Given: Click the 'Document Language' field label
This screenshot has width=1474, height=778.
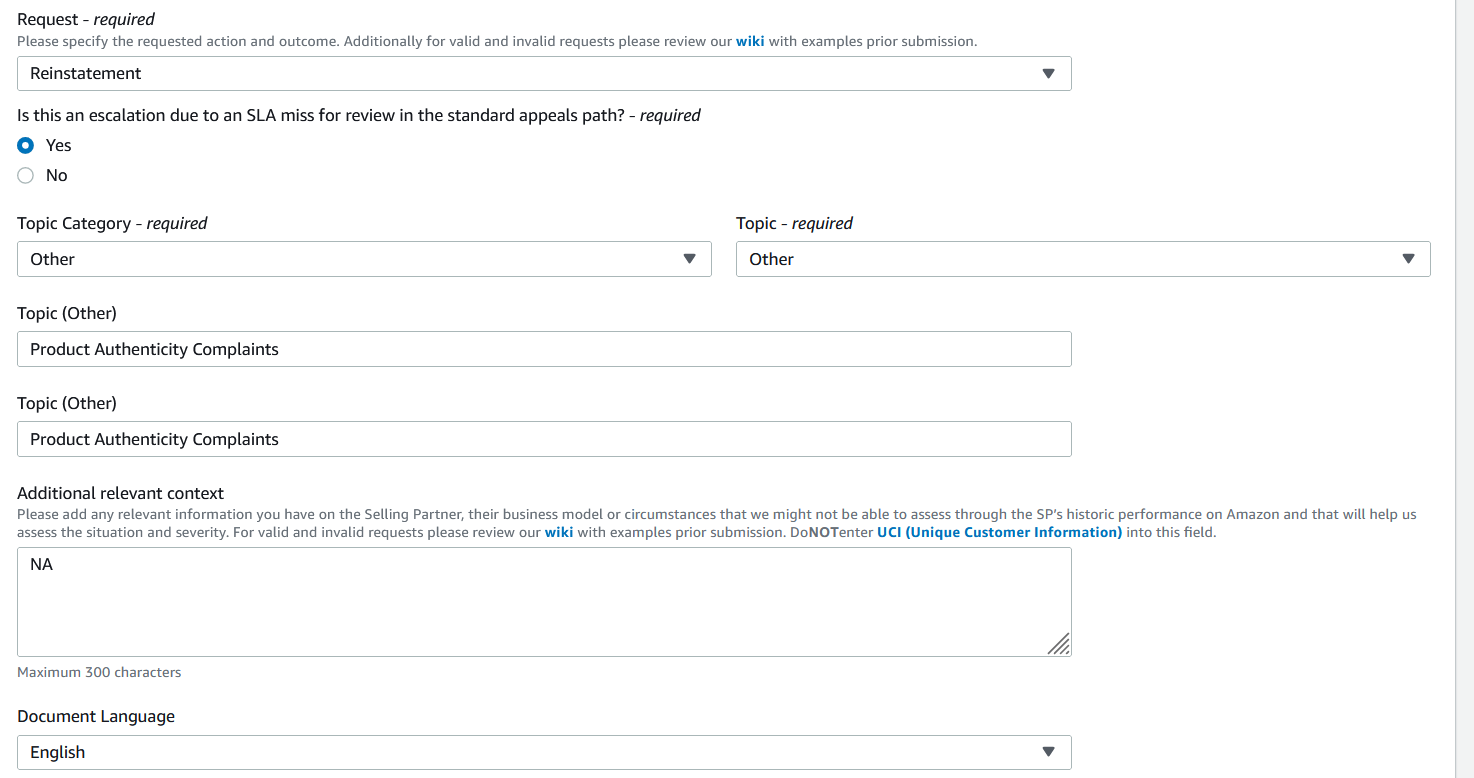Looking at the screenshot, I should click(96, 716).
